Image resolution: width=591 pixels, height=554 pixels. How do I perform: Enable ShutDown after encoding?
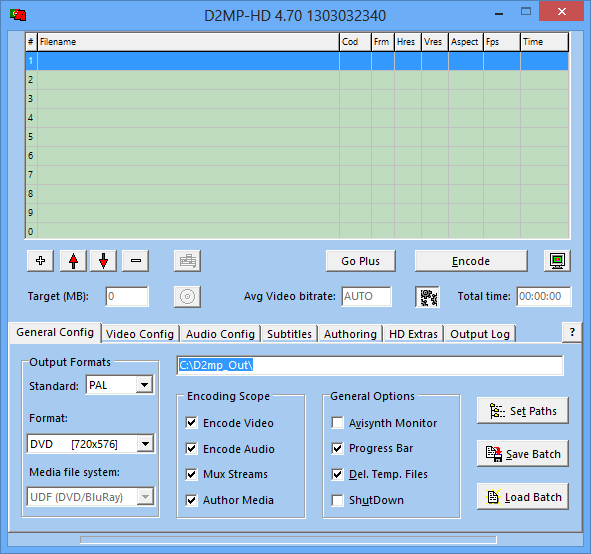337,500
